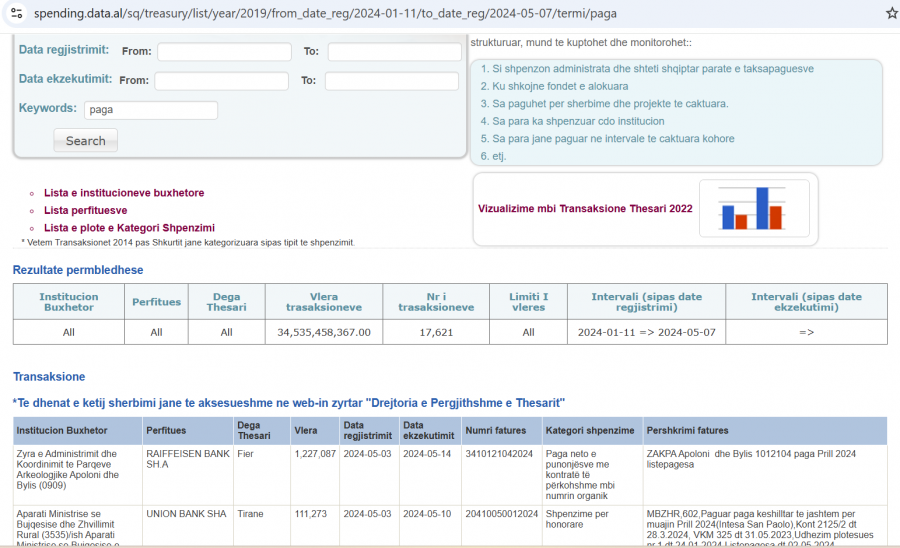The width and height of the screenshot is (900, 548).
Task: Select transaction count 17,621
Action: click(436, 332)
